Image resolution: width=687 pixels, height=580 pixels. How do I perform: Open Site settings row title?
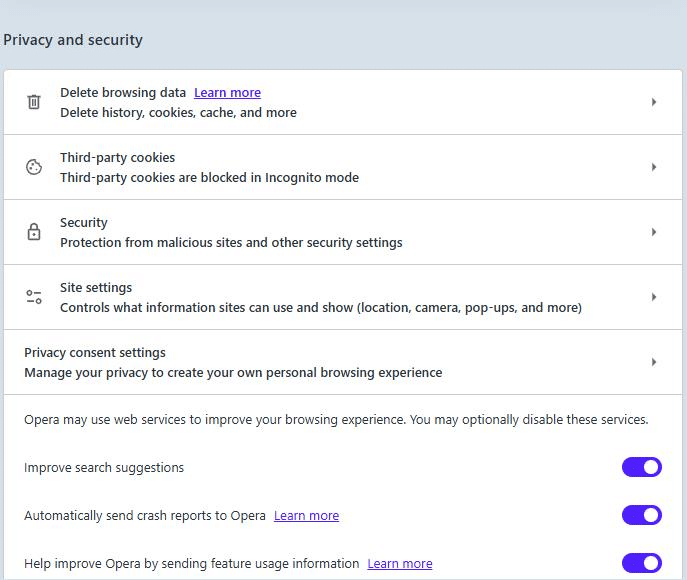[96, 288]
